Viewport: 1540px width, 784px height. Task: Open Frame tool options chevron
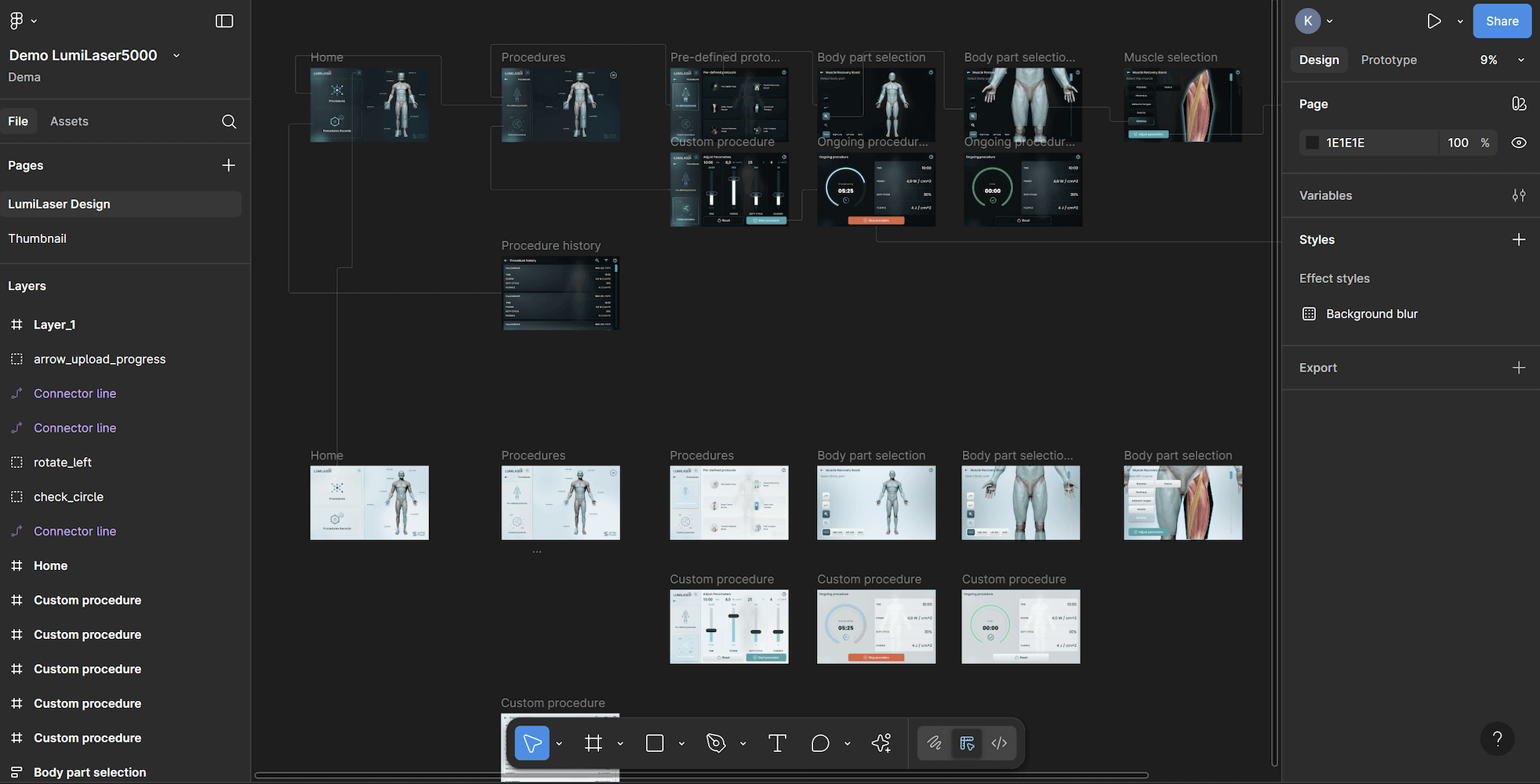click(x=620, y=743)
